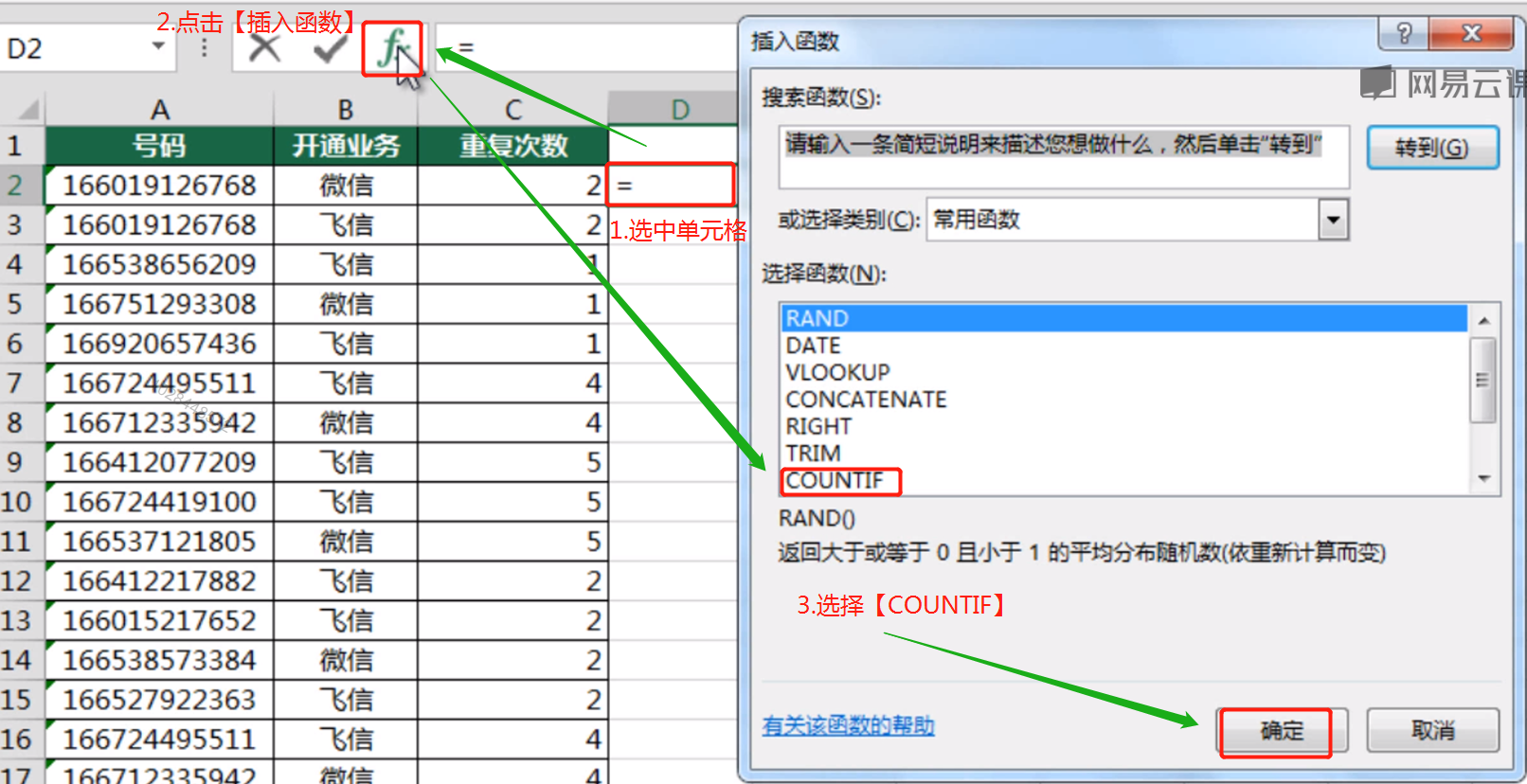Select cell with 166538573384
Image resolution: width=1527 pixels, height=784 pixels.
click(160, 660)
